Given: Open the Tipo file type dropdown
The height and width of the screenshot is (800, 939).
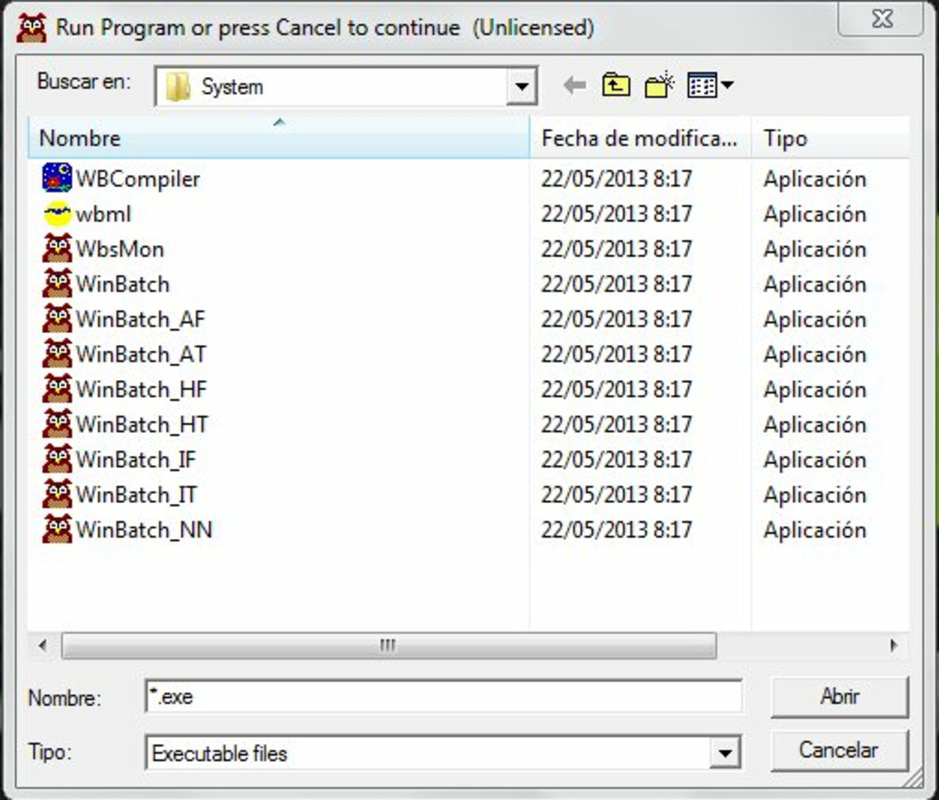Looking at the screenshot, I should [725, 753].
